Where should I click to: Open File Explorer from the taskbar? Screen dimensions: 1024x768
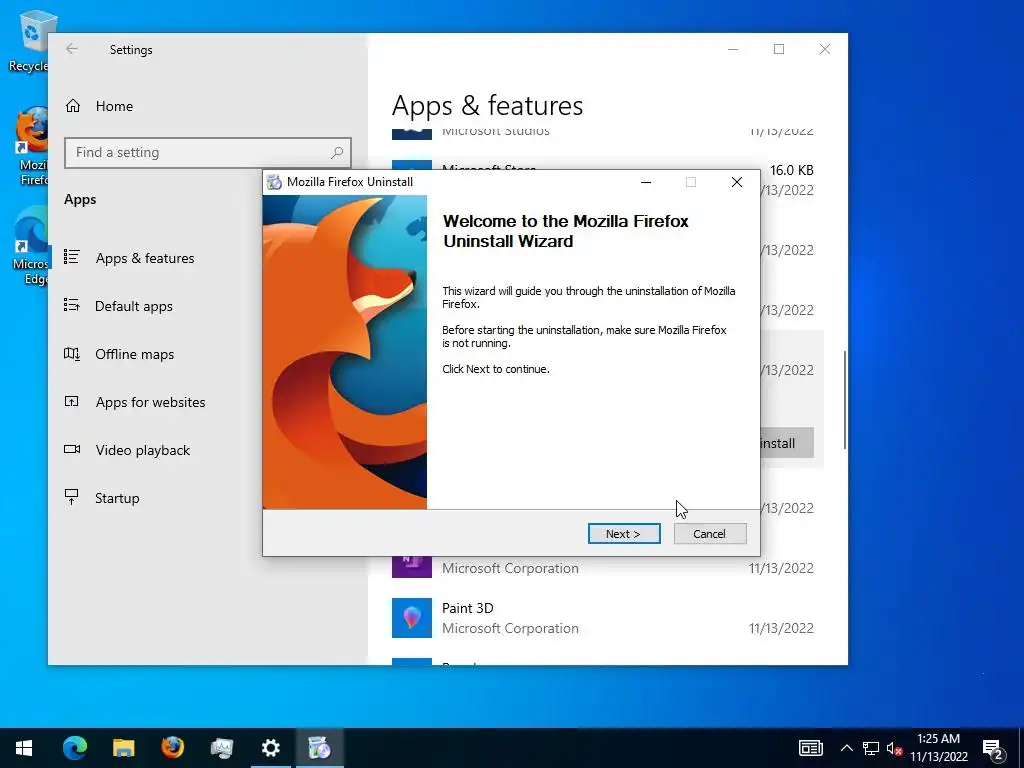pyautogui.click(x=123, y=748)
